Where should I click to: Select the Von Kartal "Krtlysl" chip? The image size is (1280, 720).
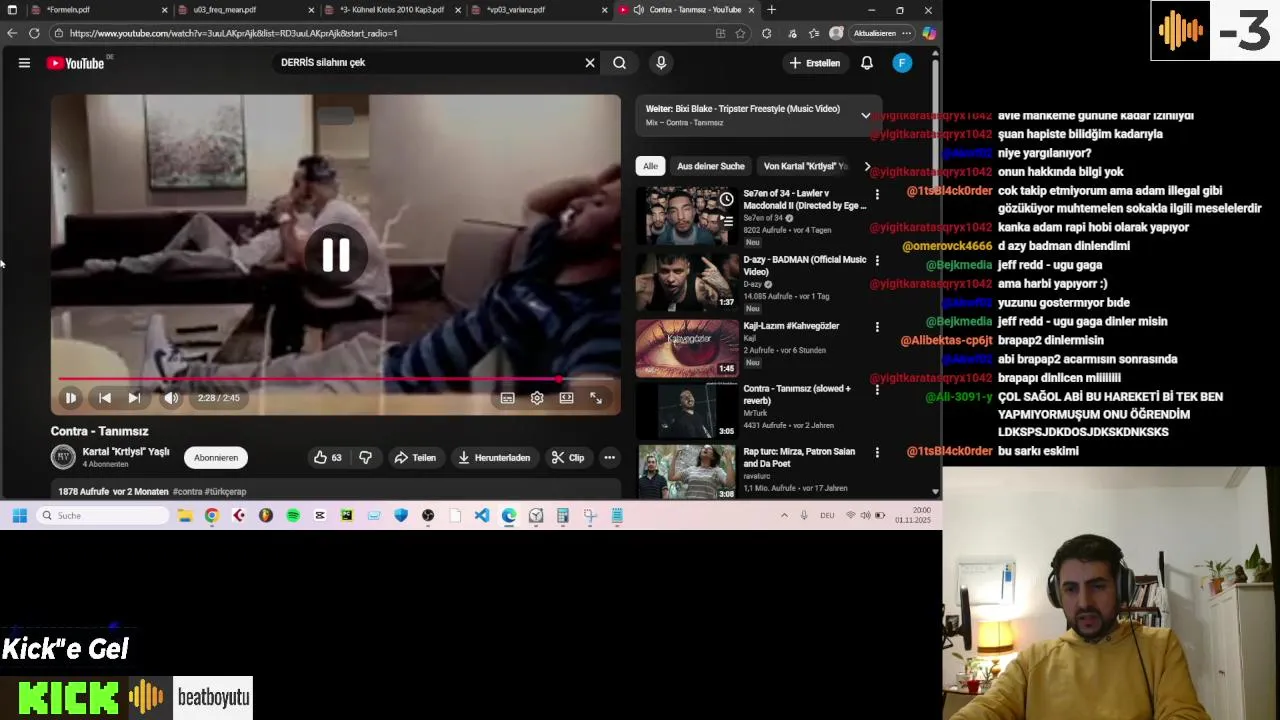point(805,166)
